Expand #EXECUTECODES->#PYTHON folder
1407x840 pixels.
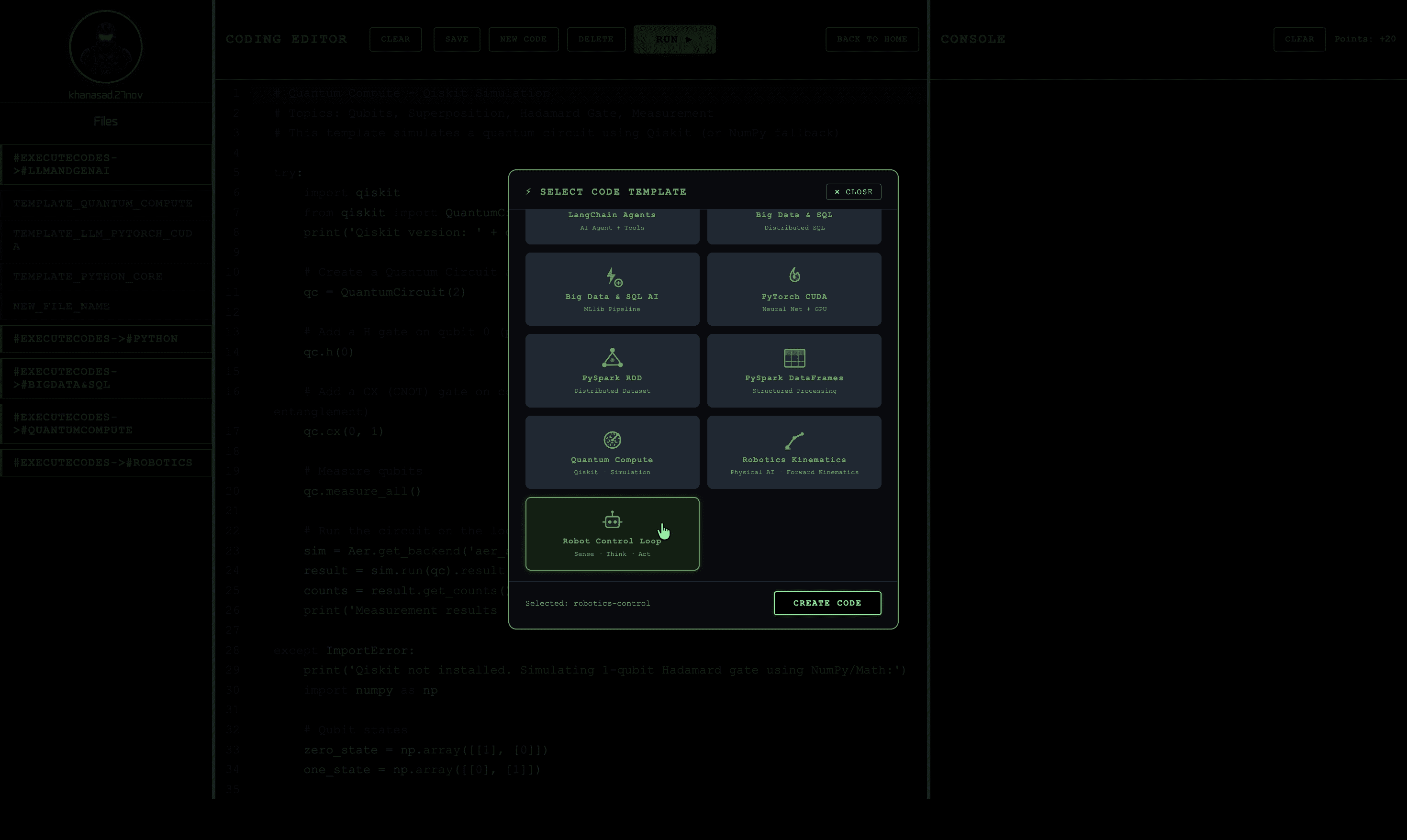[106, 339]
